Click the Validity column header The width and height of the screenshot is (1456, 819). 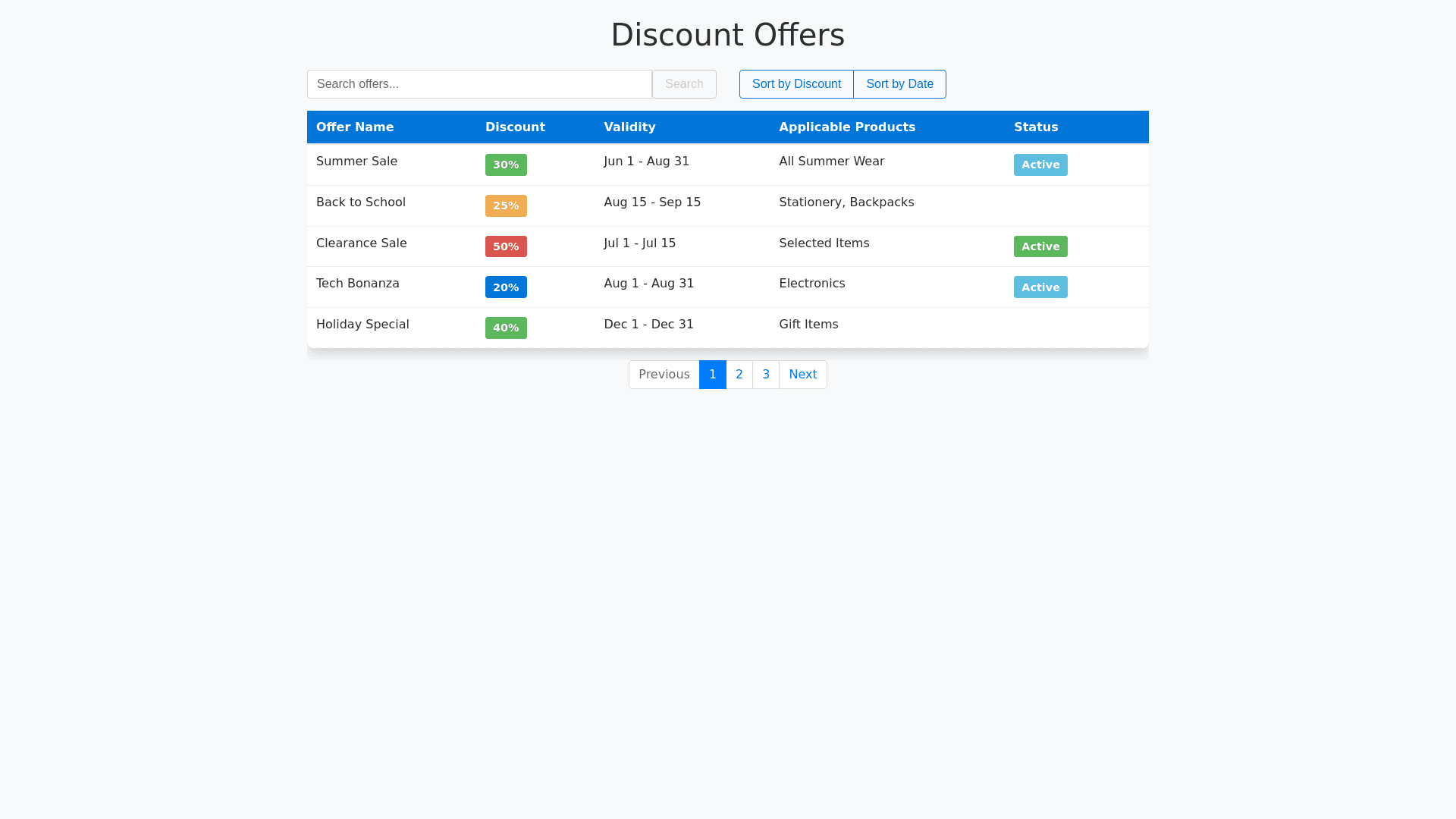point(629,127)
